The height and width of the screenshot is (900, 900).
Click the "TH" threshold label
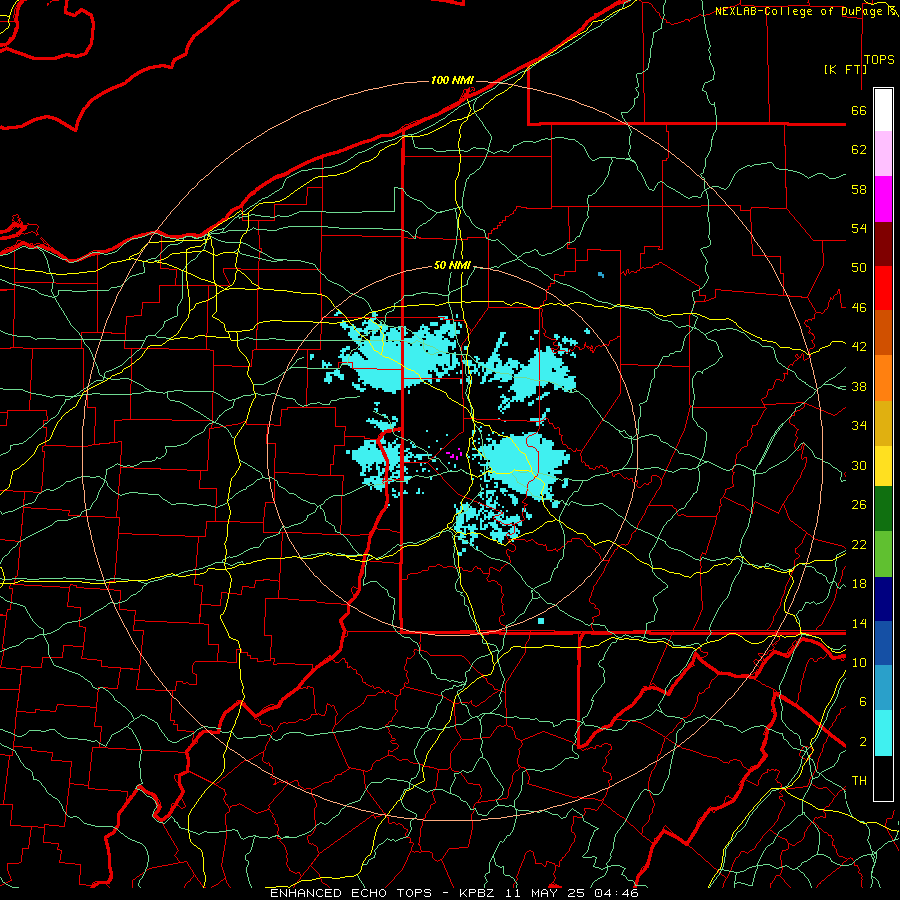(x=859, y=781)
